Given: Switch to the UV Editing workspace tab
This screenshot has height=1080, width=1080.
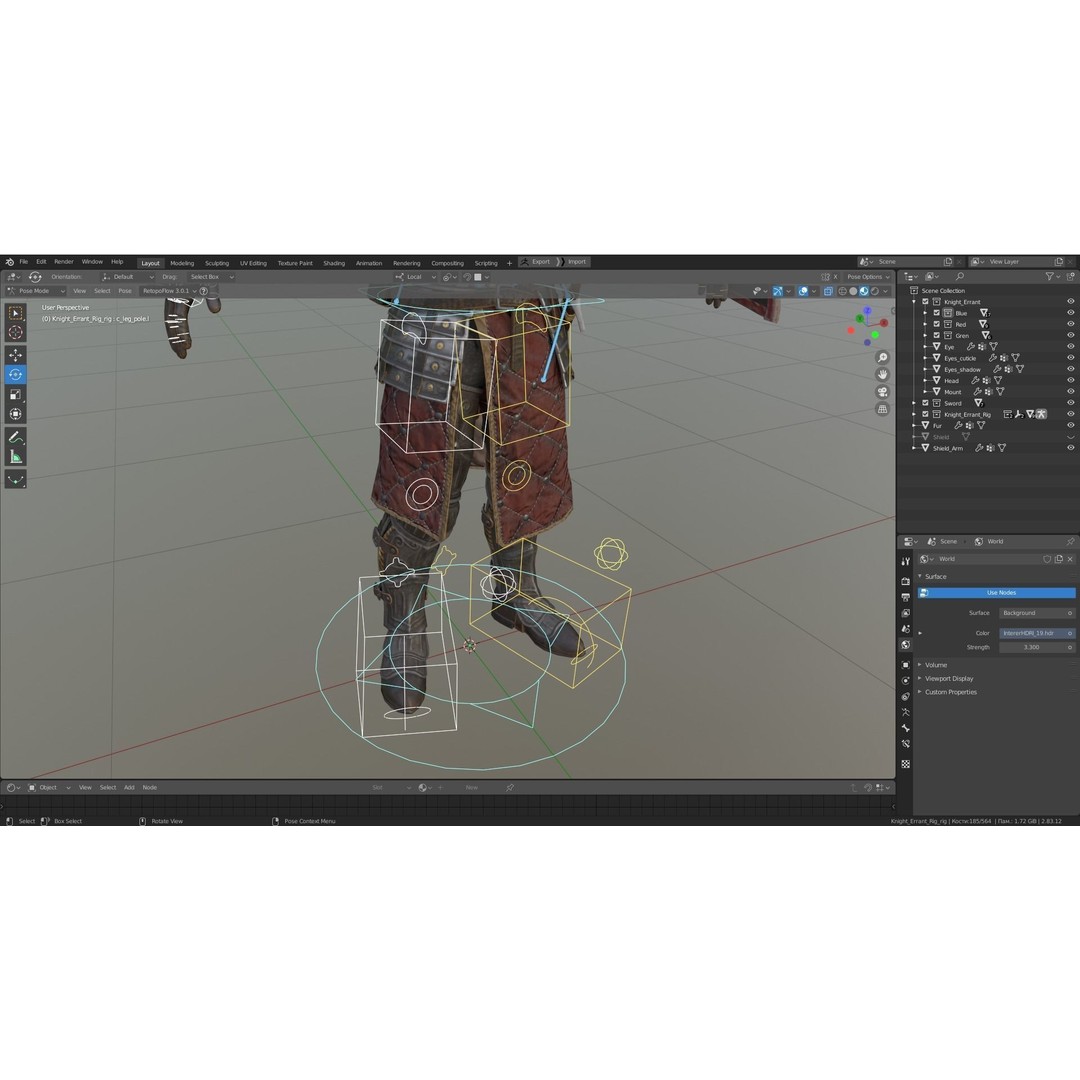Looking at the screenshot, I should coord(253,263).
